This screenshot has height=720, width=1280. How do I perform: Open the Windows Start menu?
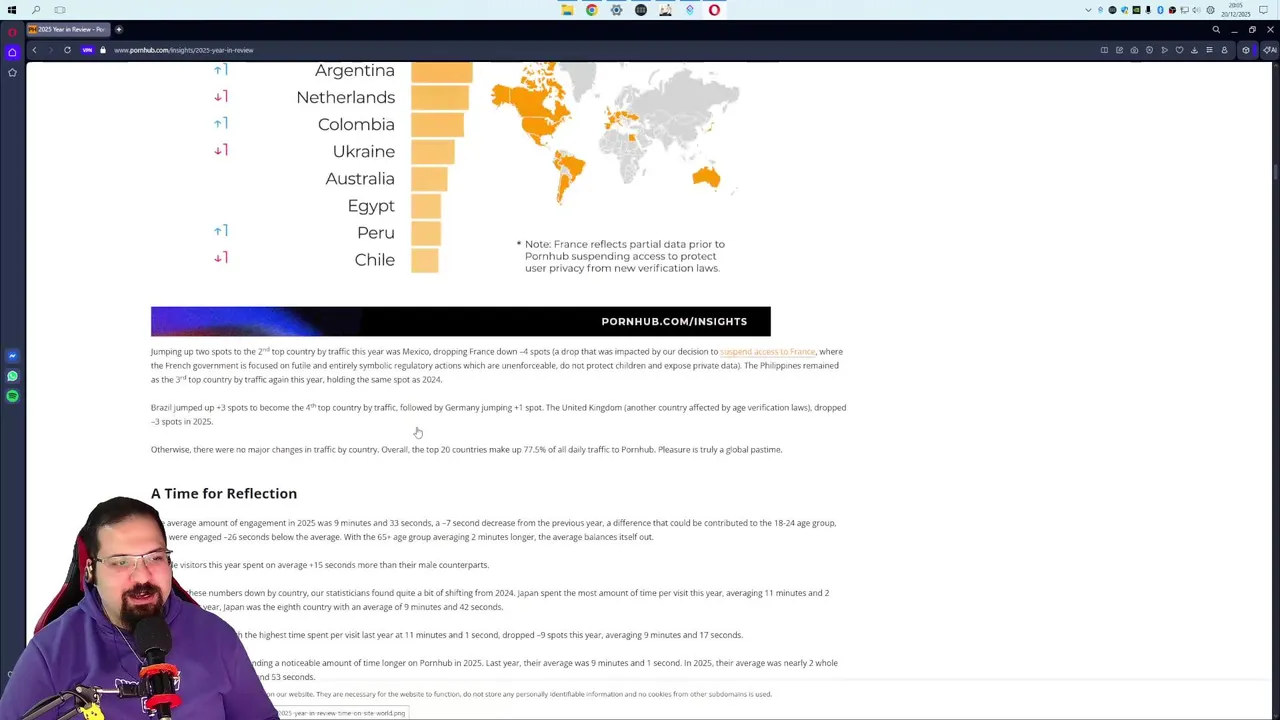click(12, 10)
